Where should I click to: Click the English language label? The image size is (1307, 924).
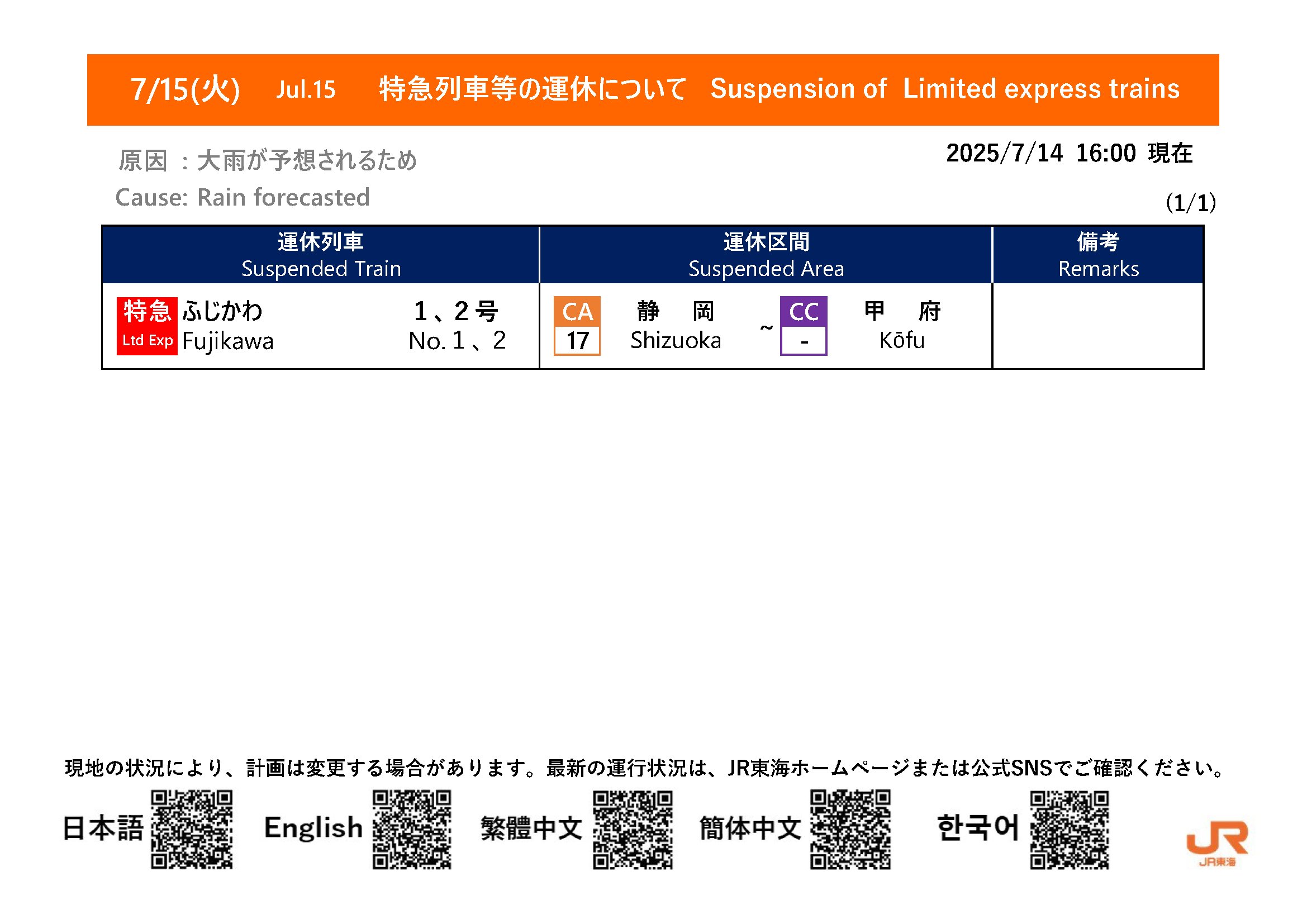(313, 828)
